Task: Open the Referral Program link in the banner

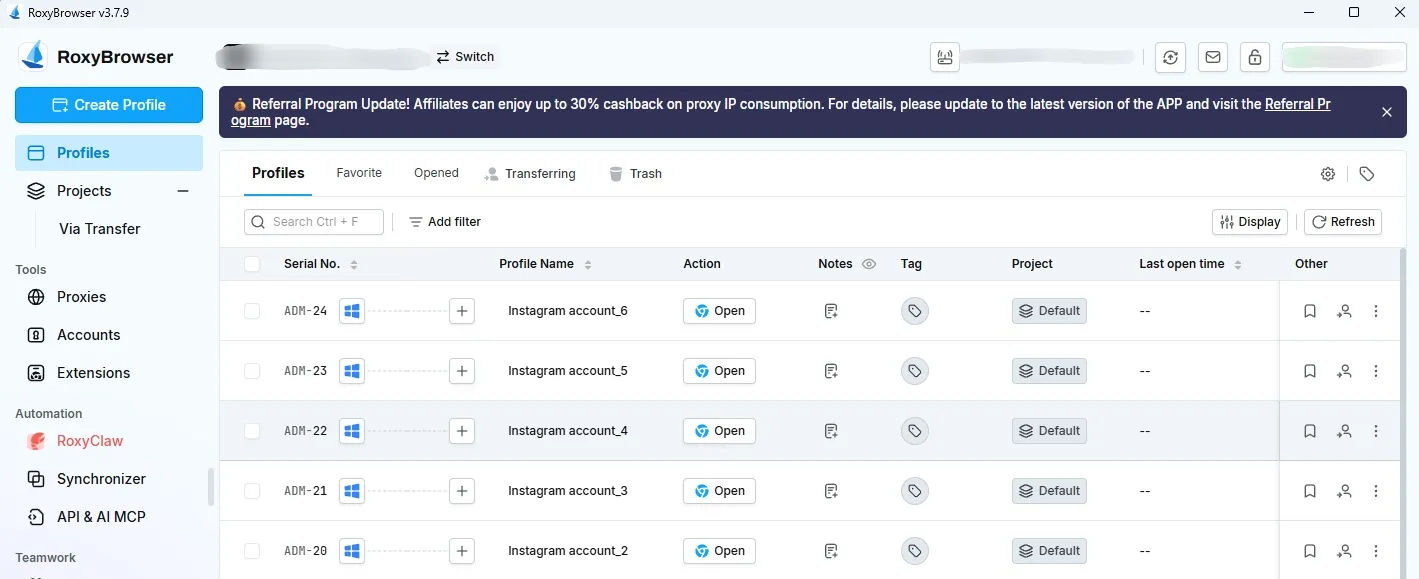Action: 1297,104
